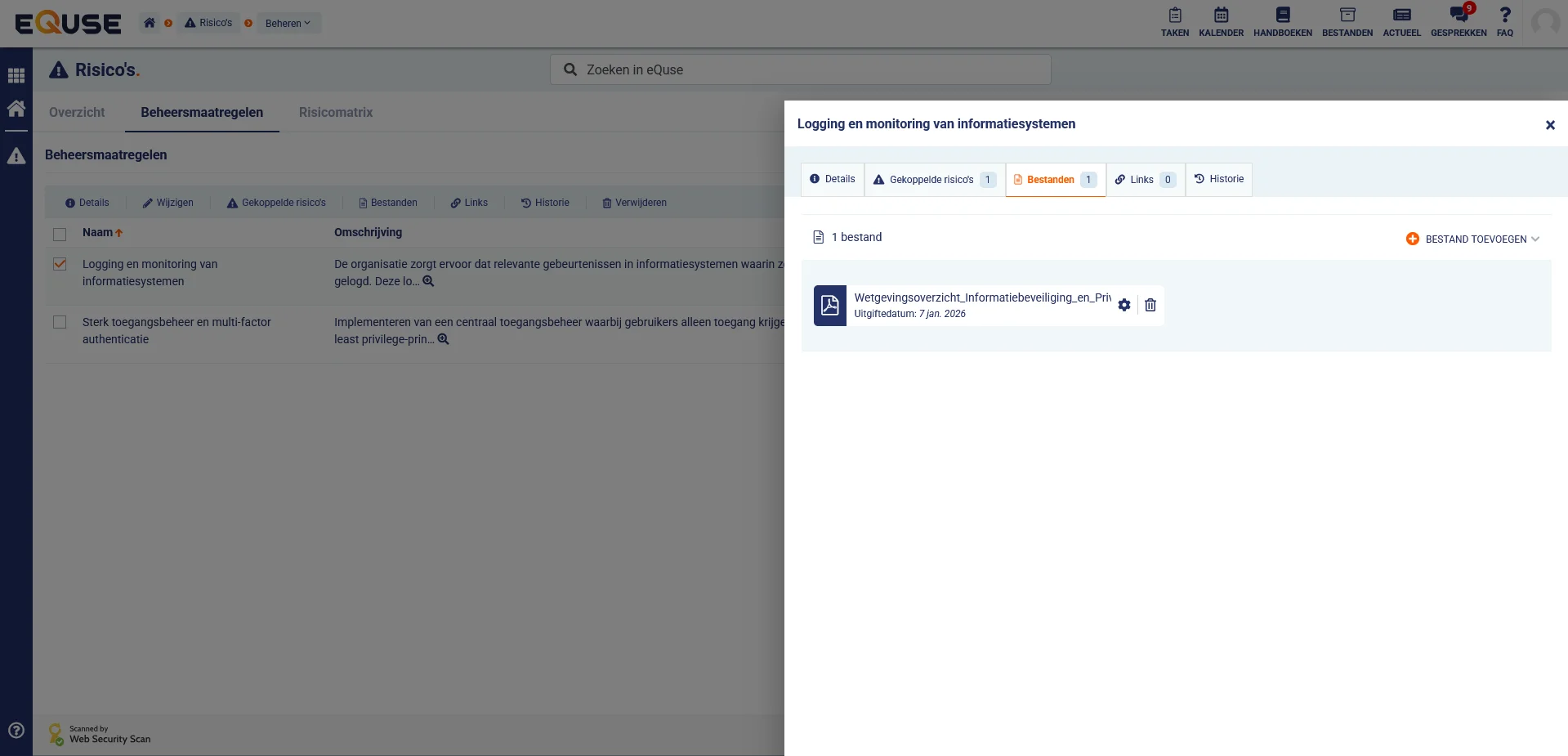Click the Zoeken in eQuse search field
The width and height of the screenshot is (1568, 756).
pos(801,69)
